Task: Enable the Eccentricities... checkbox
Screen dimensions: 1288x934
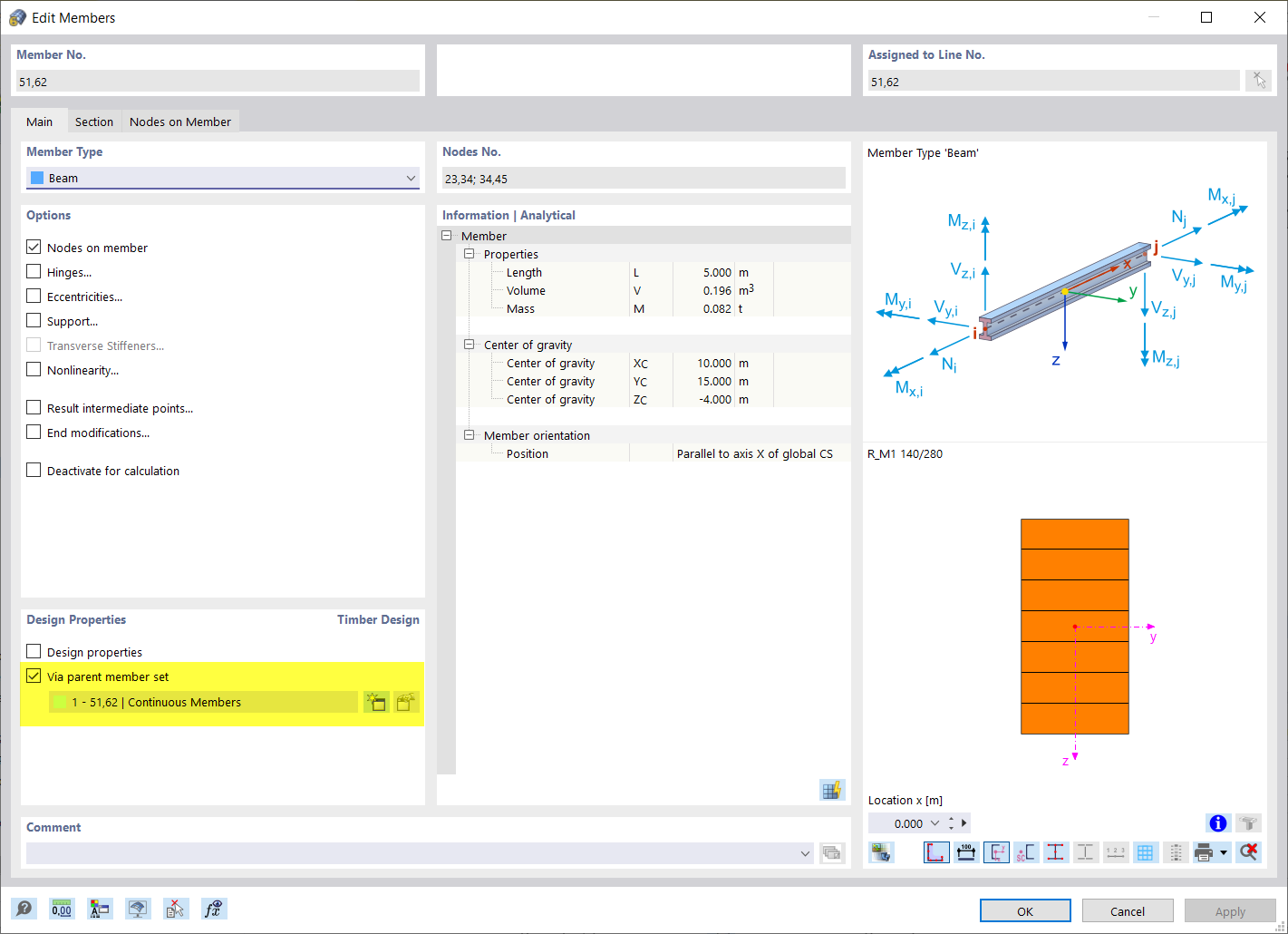Action: (34, 296)
